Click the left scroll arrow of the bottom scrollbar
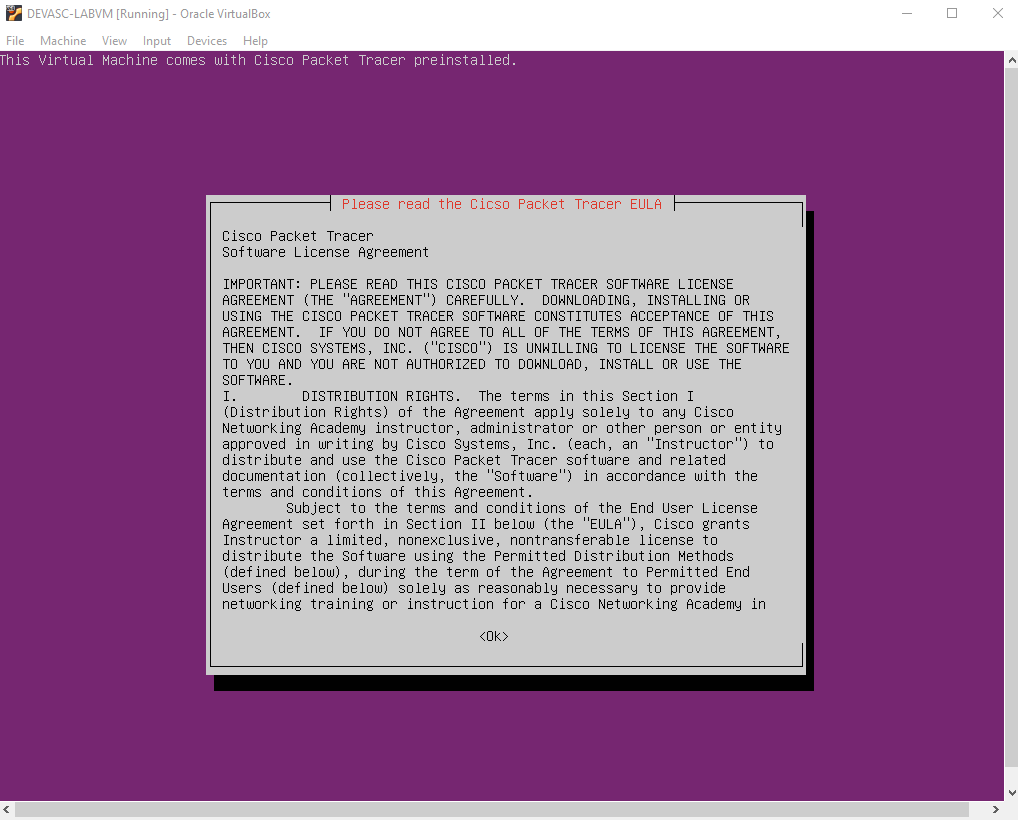The image size is (1018, 820). (x=7, y=809)
